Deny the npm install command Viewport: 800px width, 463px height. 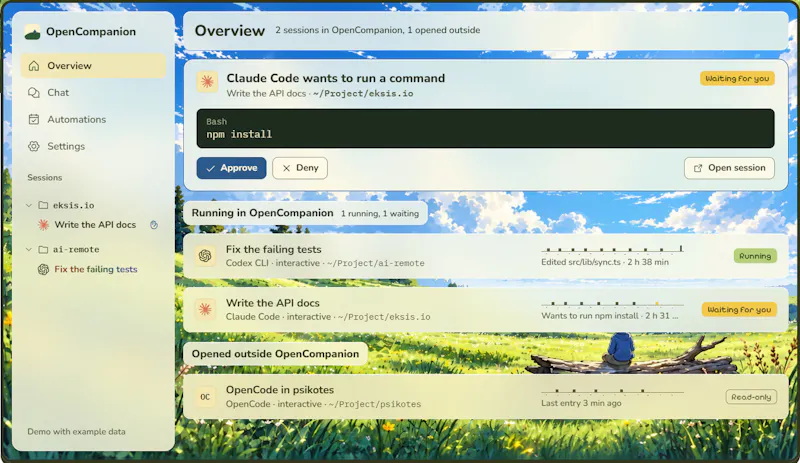coord(300,168)
